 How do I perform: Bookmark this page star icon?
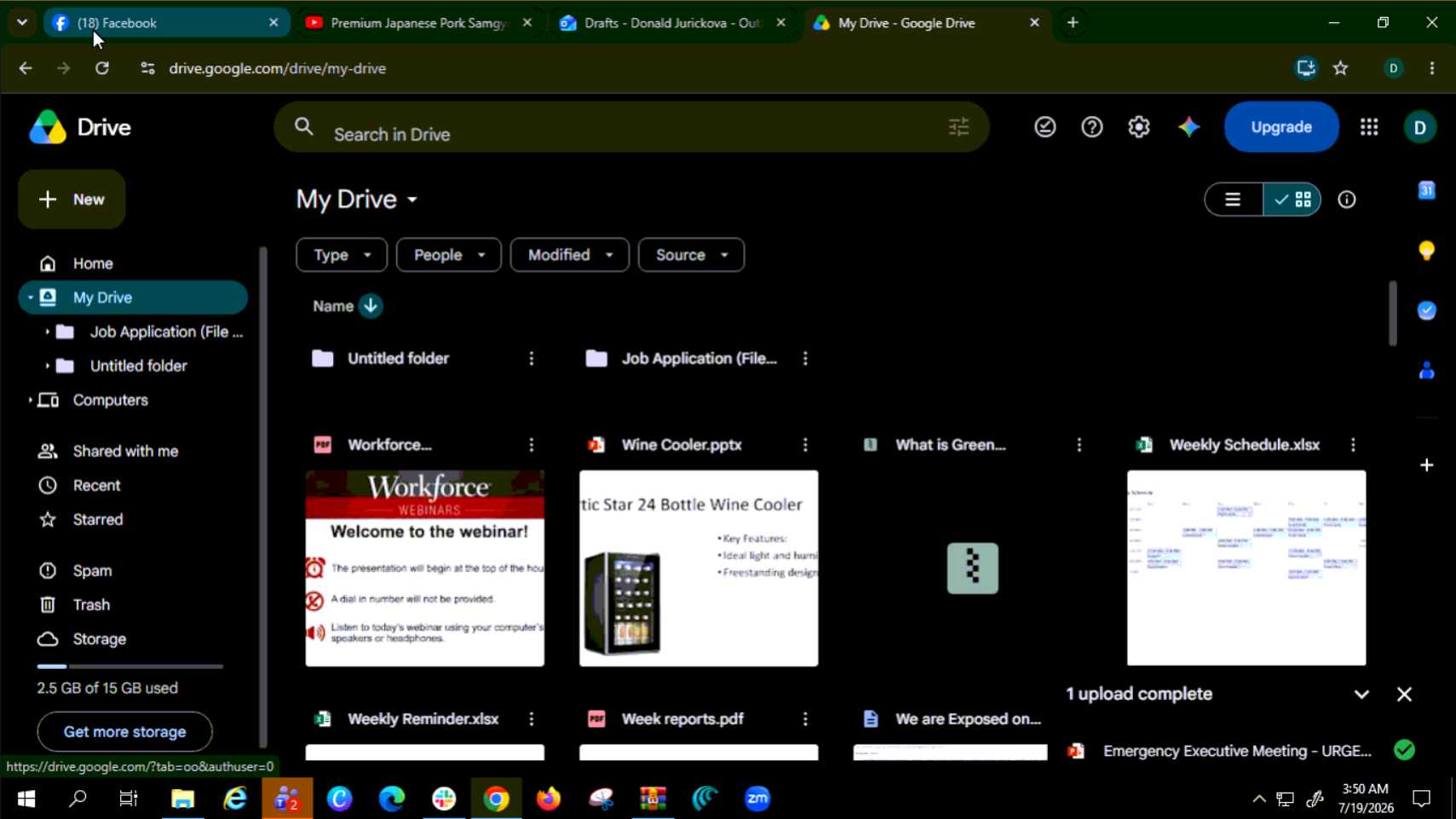click(x=1341, y=68)
